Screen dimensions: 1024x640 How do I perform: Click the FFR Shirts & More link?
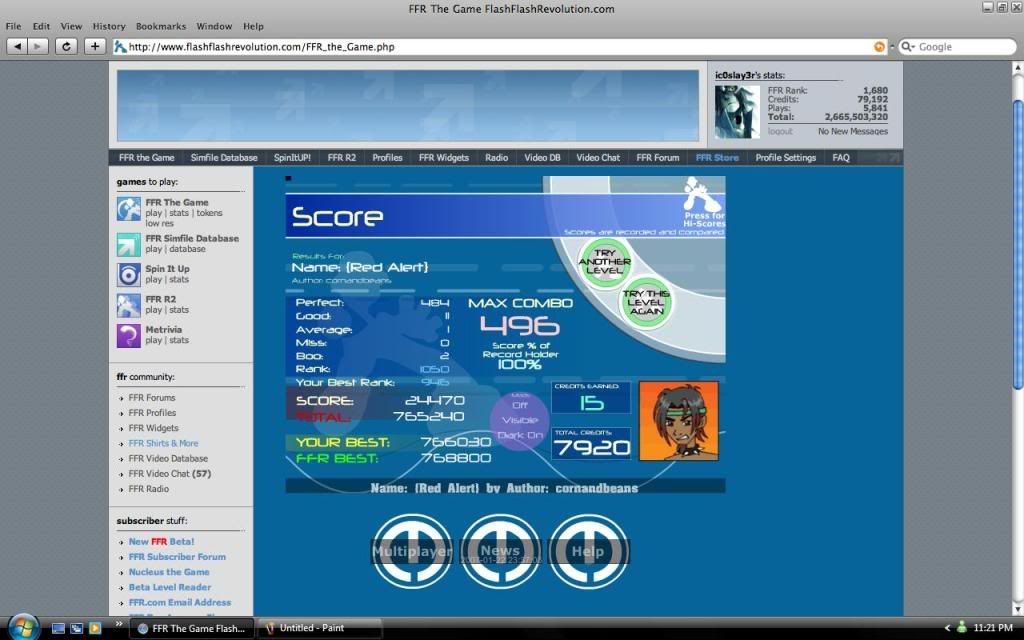click(x=163, y=443)
